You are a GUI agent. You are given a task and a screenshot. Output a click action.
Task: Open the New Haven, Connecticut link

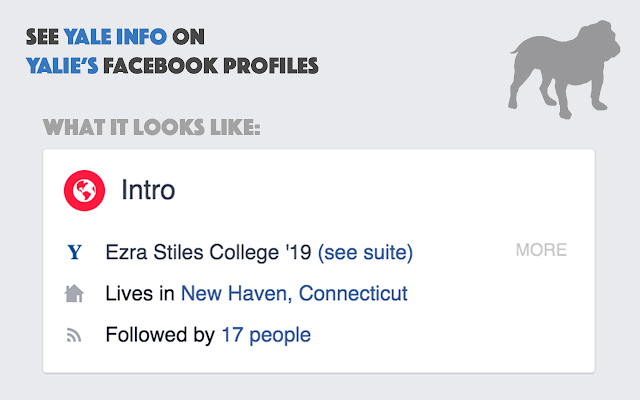pos(294,294)
